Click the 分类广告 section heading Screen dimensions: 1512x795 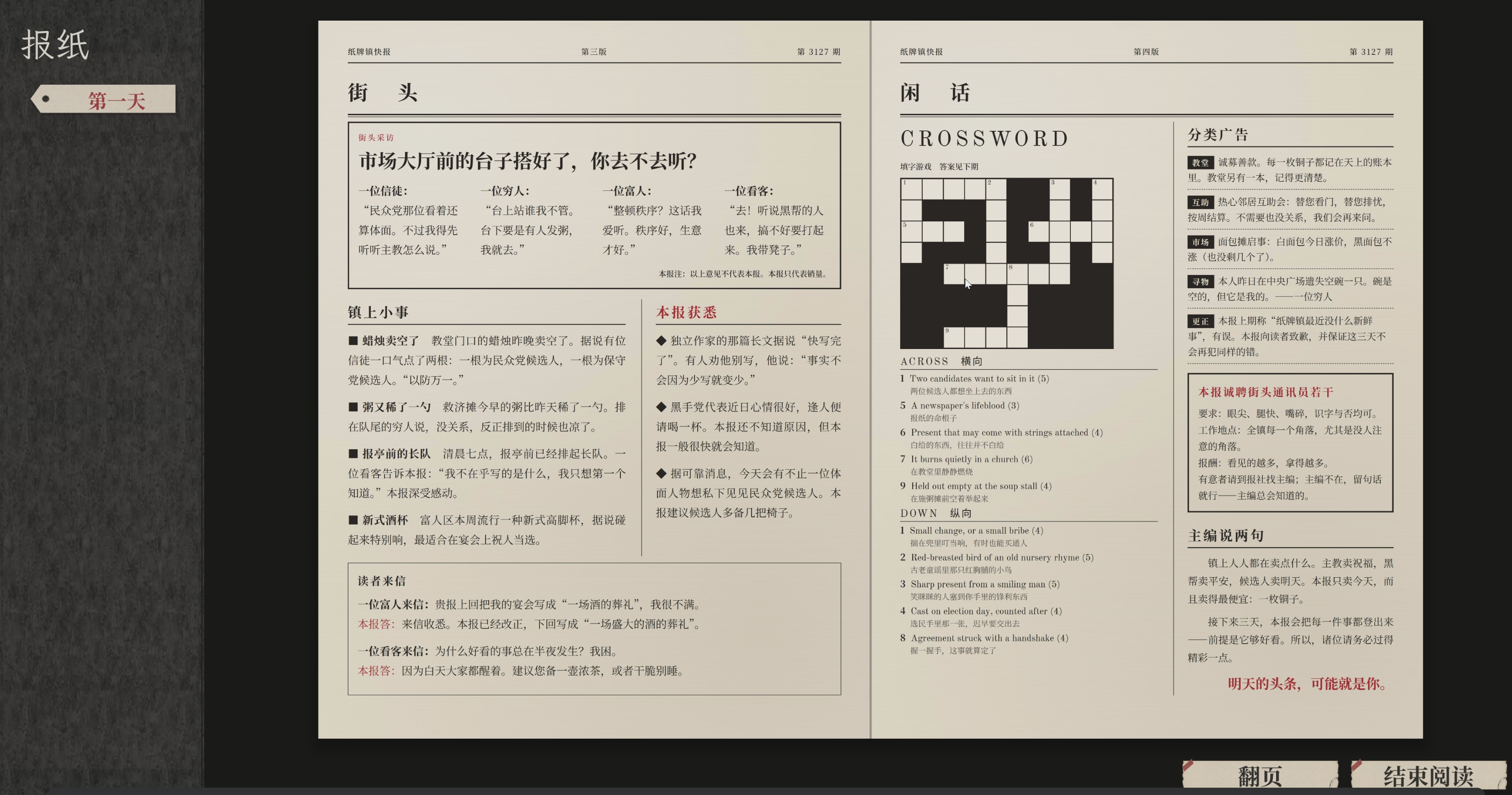coord(1218,135)
